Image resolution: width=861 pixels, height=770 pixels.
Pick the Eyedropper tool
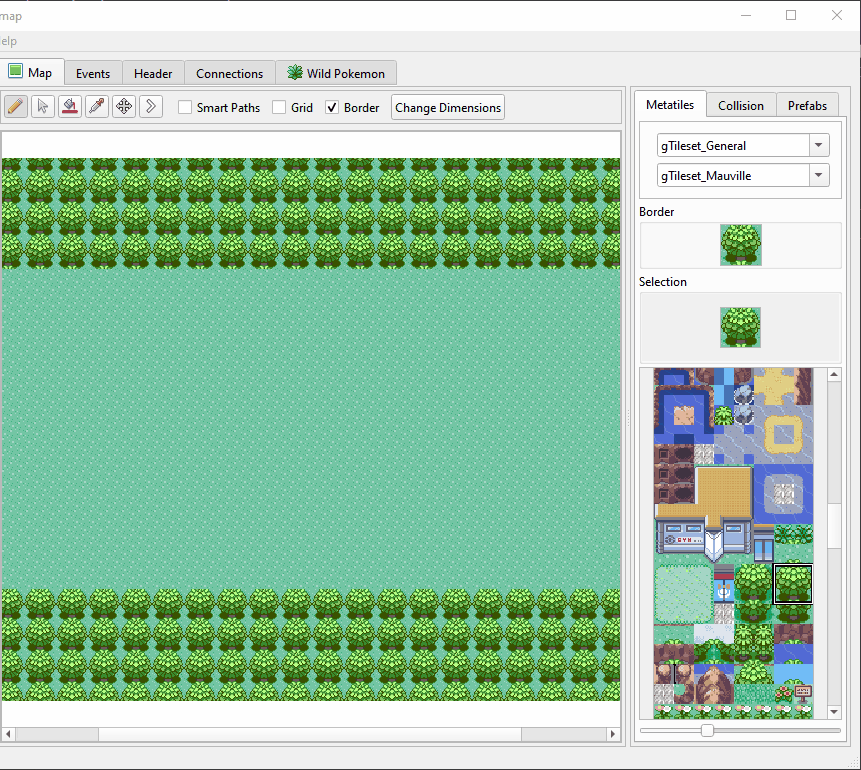point(97,107)
